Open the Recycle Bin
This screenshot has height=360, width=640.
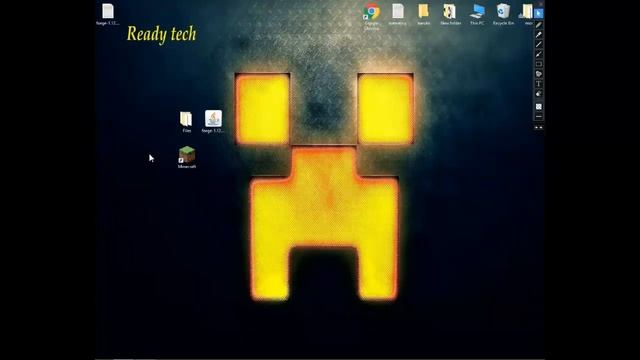[x=503, y=14]
